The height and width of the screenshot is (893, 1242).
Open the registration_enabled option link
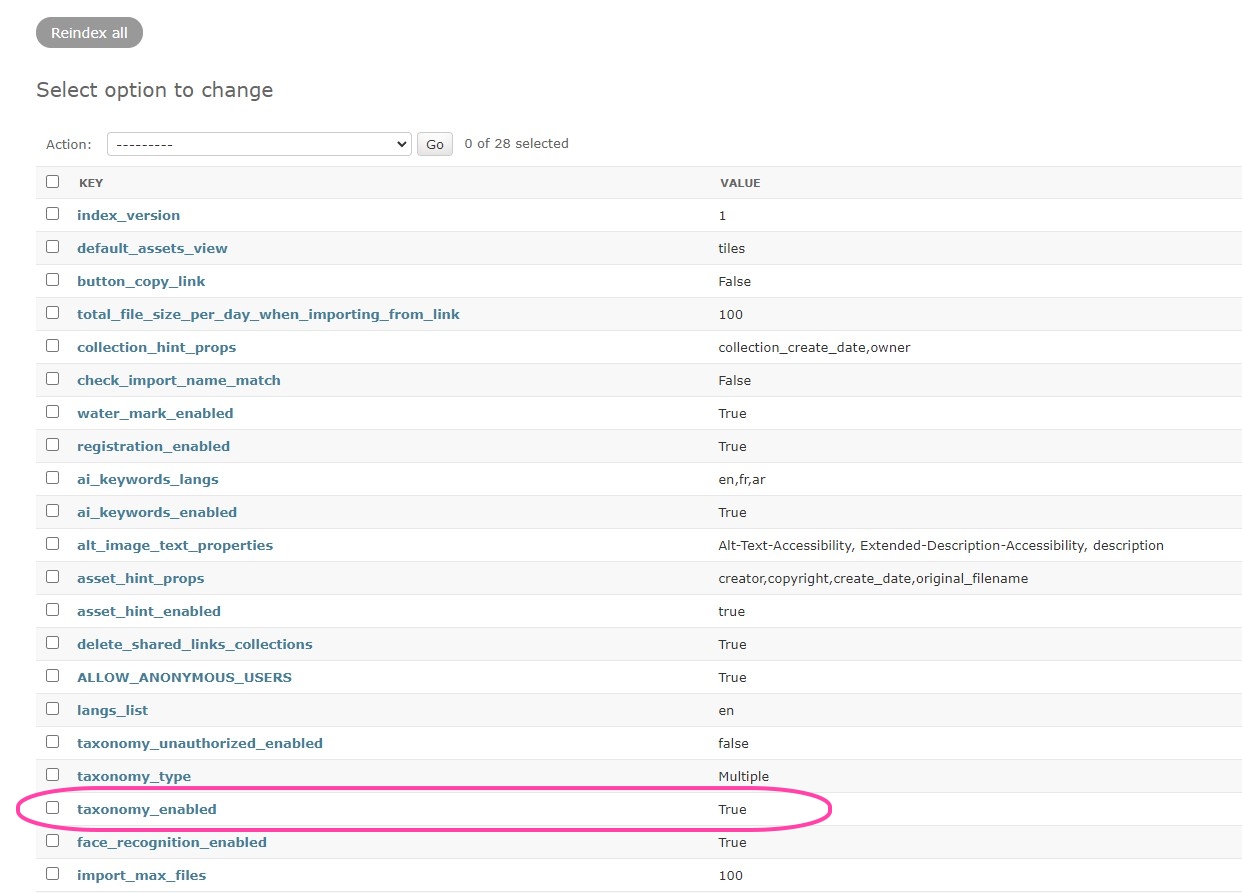tap(153, 446)
